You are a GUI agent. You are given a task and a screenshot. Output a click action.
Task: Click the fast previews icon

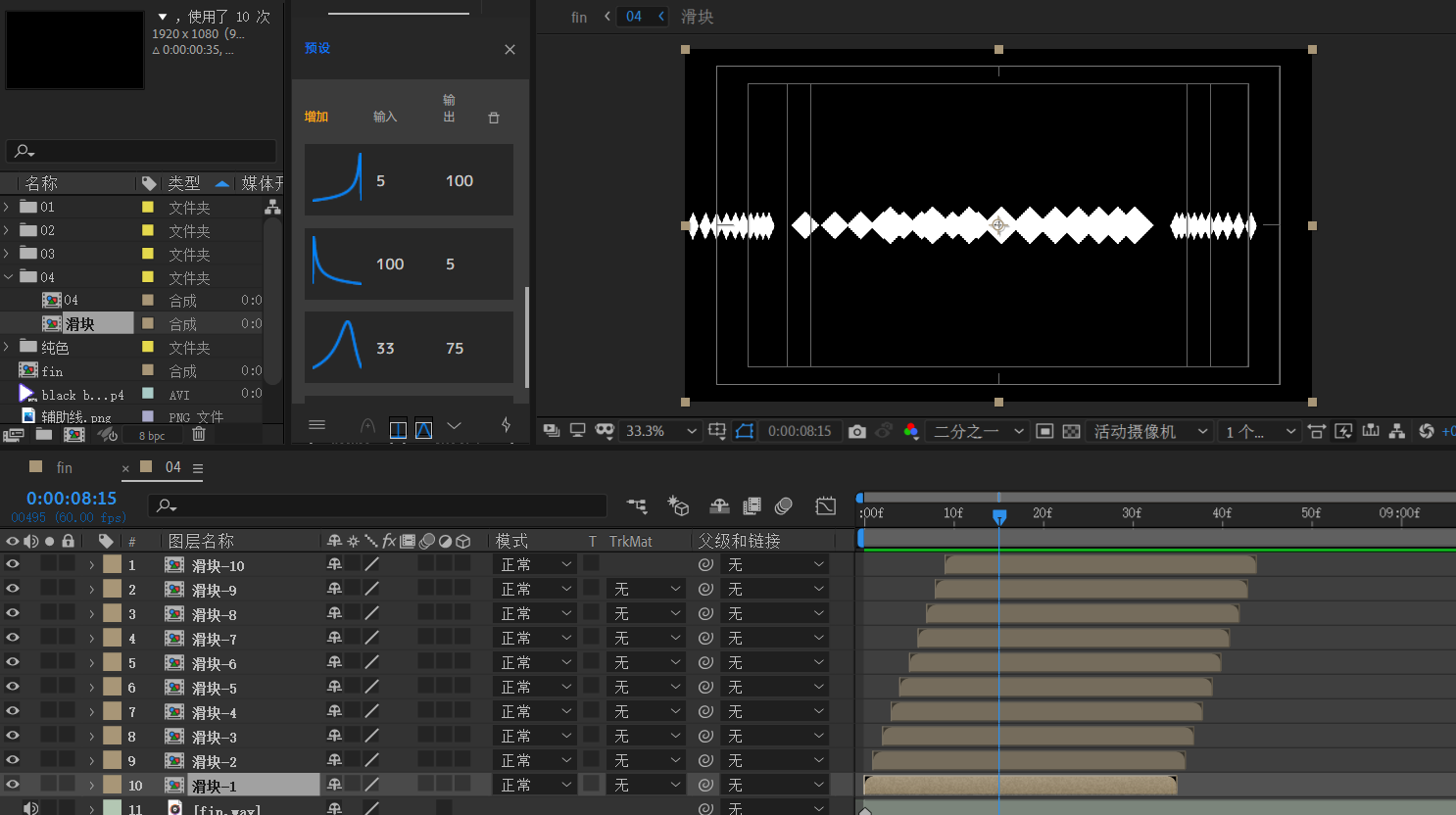pos(1344,431)
